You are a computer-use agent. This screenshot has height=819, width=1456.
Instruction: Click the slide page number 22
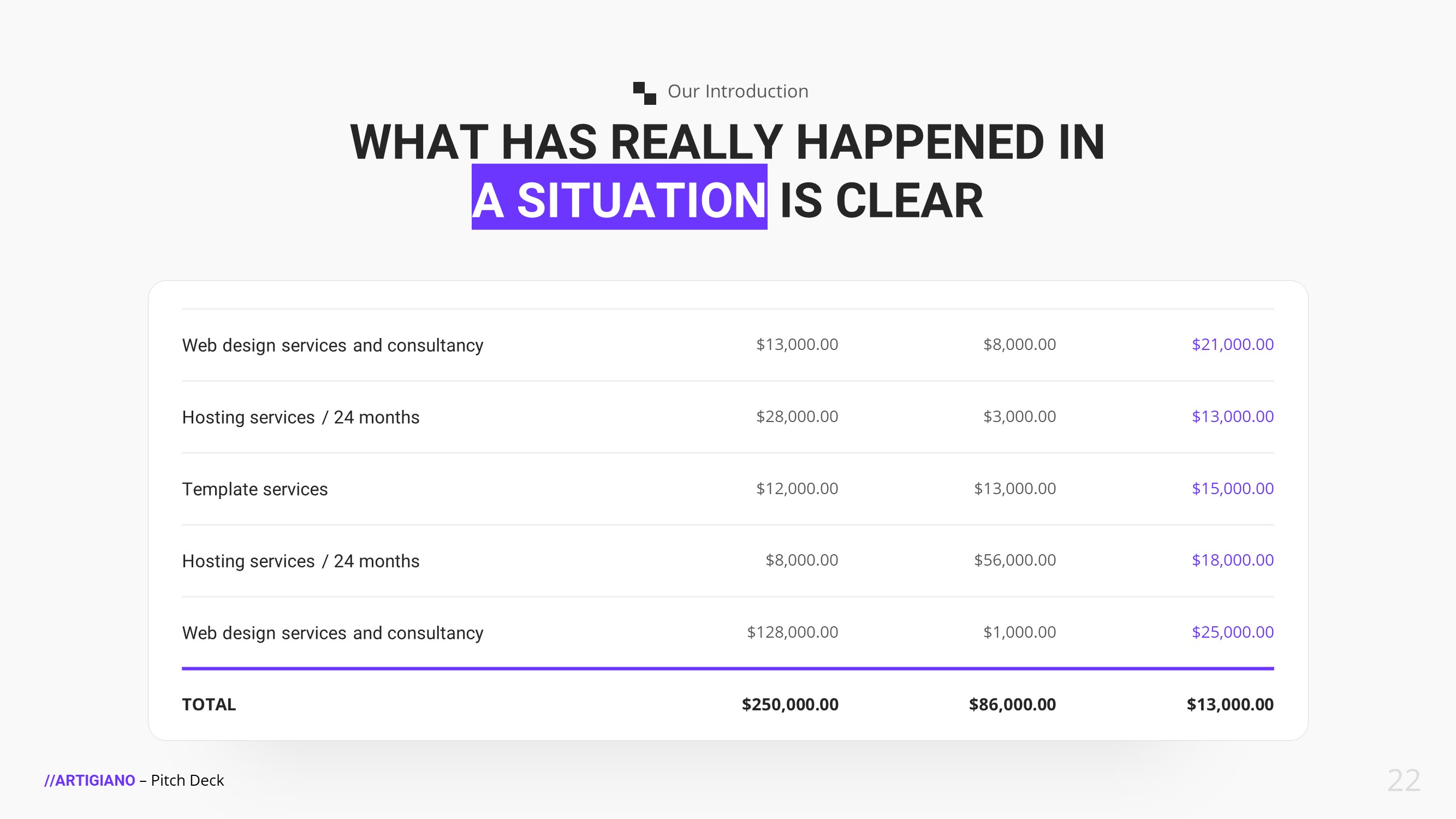[x=1404, y=781]
